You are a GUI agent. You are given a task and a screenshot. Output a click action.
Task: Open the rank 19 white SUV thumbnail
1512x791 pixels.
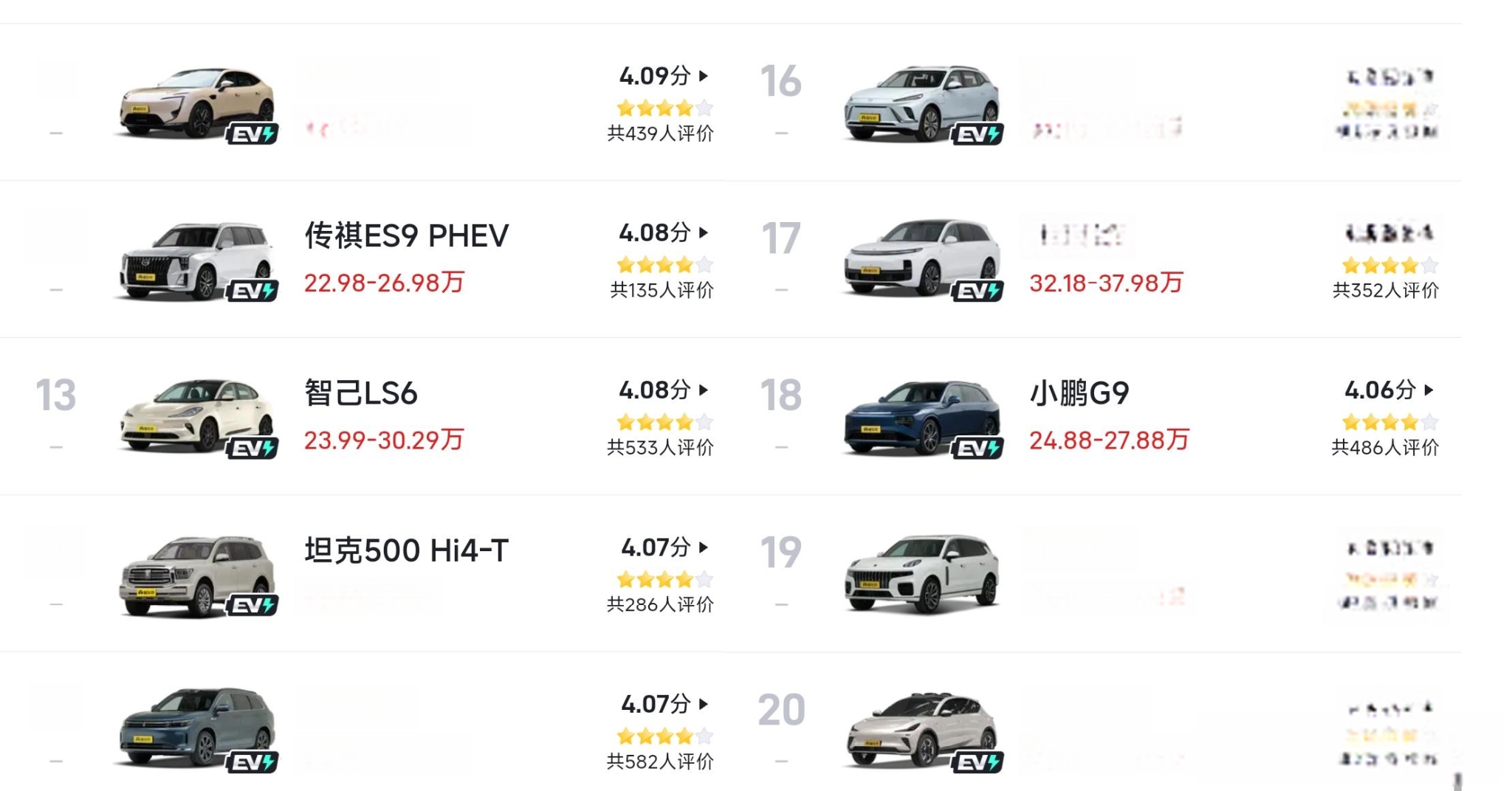pyautogui.click(x=922, y=574)
